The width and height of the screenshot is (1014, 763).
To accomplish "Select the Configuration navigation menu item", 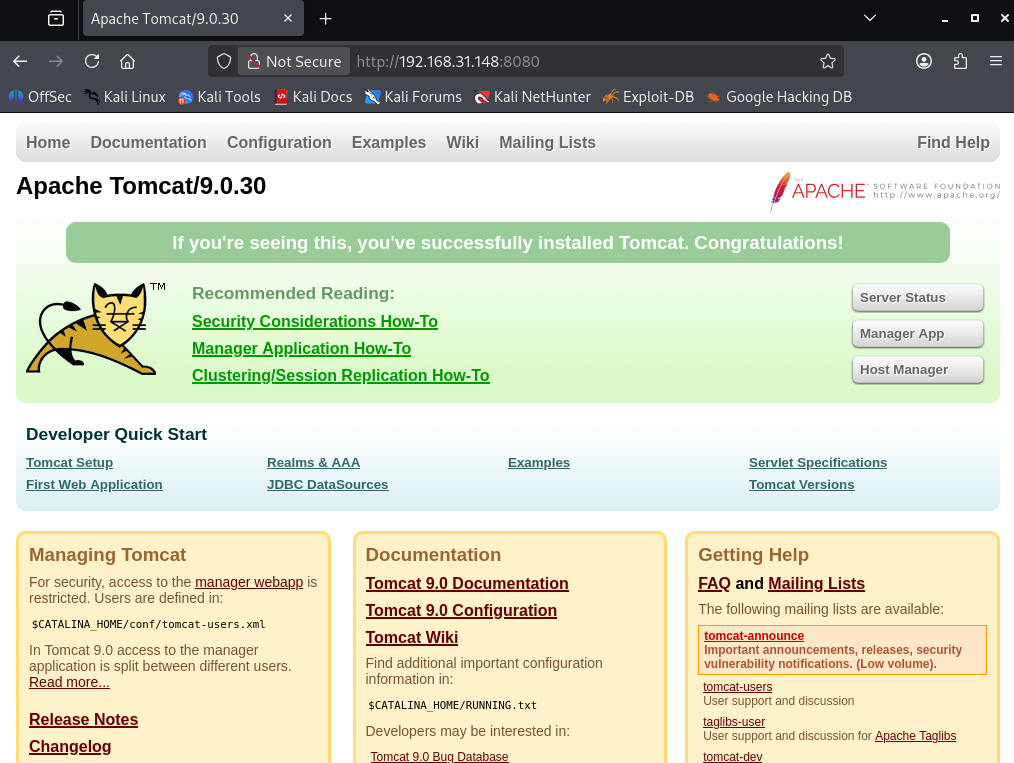I will [279, 142].
